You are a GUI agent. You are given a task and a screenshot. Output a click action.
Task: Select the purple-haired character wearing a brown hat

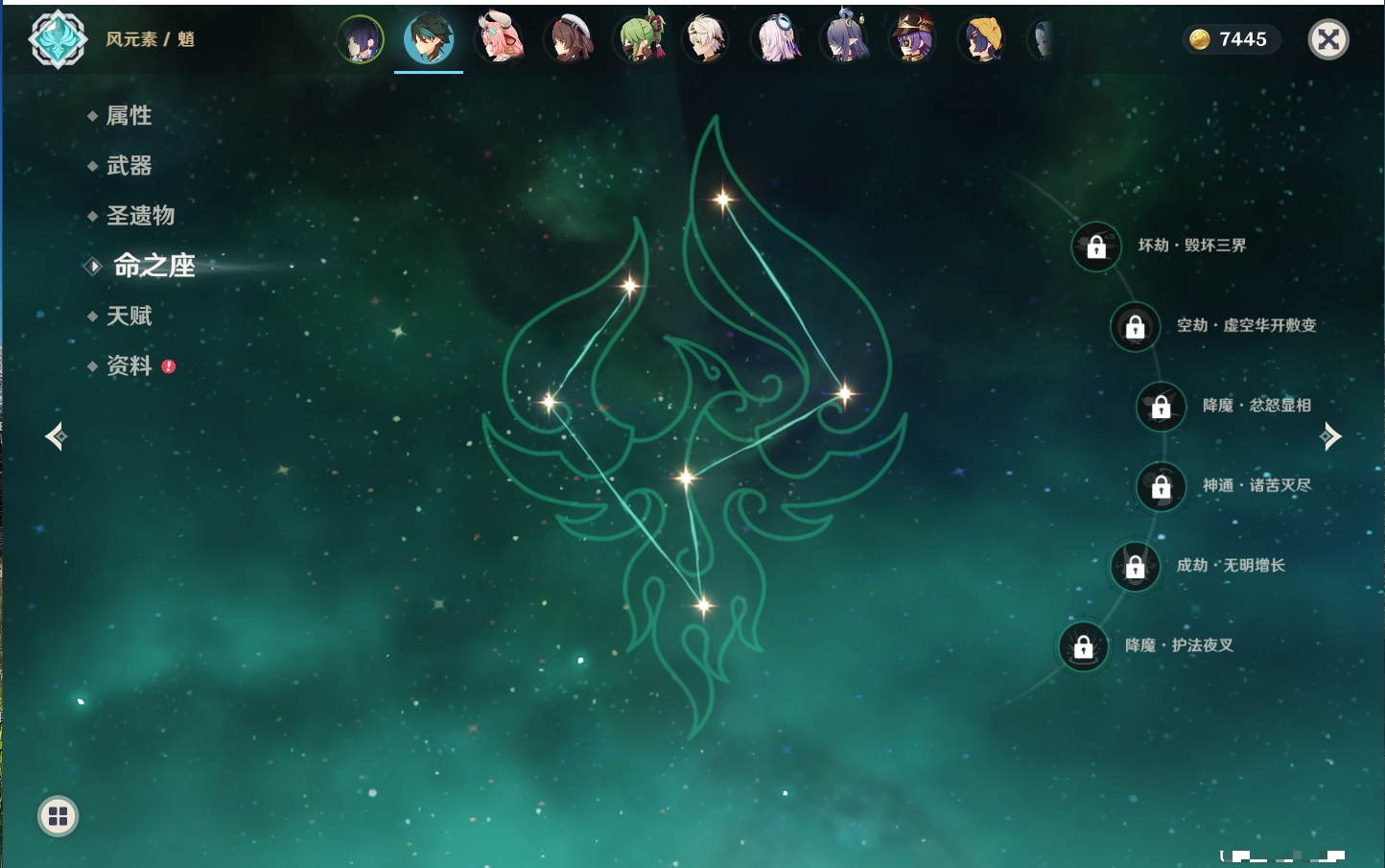912,39
